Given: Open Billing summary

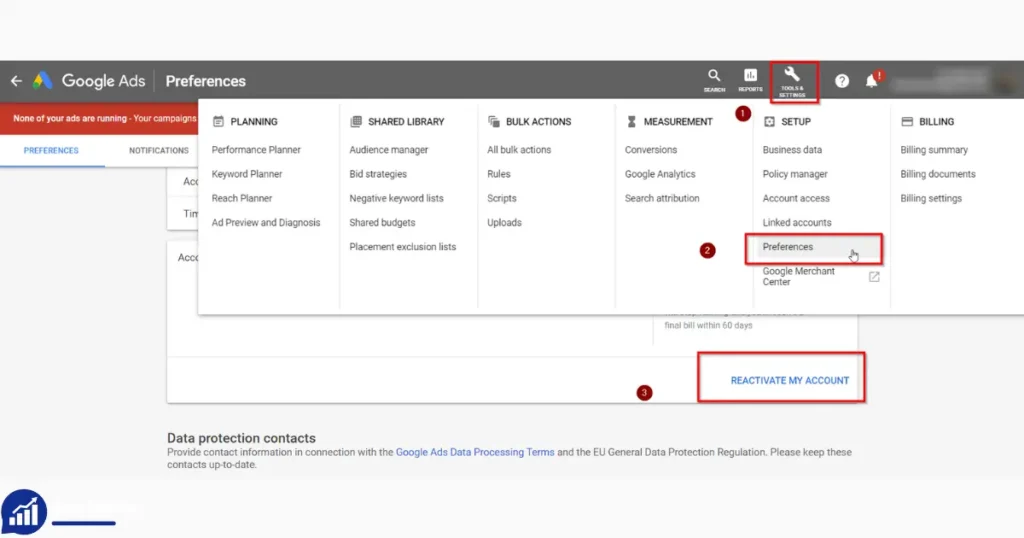Looking at the screenshot, I should click(934, 150).
